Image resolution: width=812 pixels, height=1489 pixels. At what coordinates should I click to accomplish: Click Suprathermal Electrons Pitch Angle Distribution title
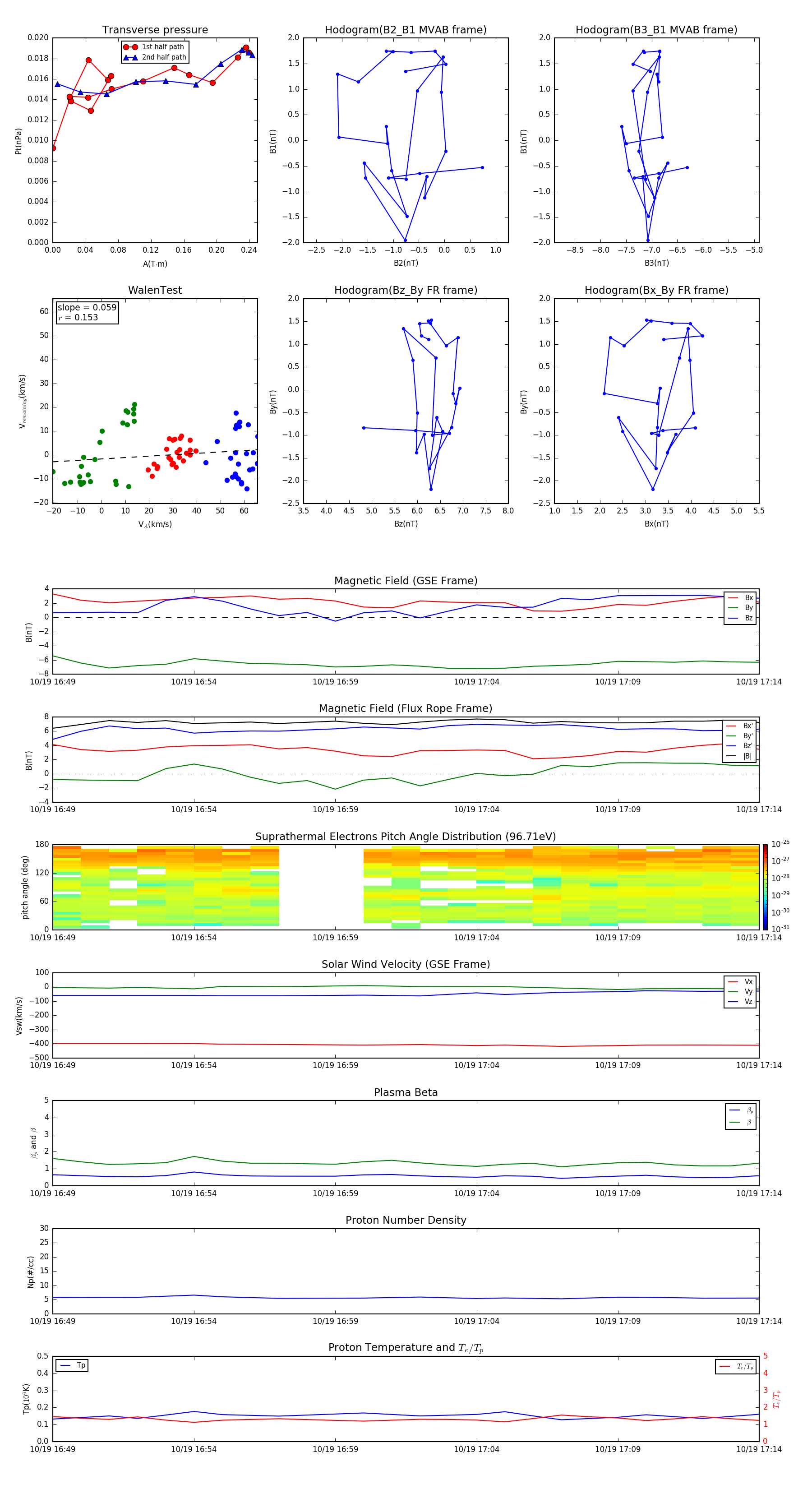pos(406,837)
